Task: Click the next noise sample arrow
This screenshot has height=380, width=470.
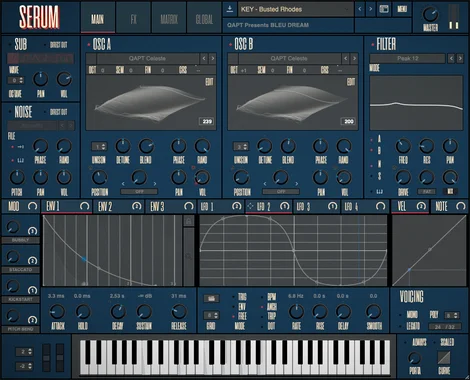Action: click(x=71, y=125)
